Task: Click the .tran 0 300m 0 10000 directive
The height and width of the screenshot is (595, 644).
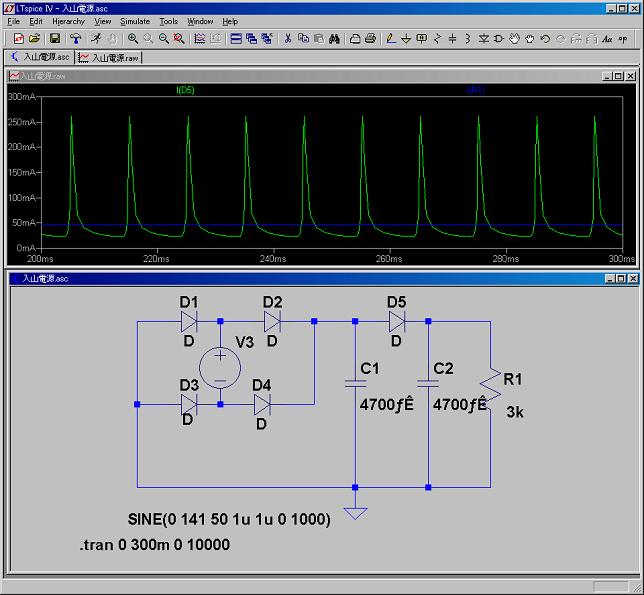Action: tap(155, 544)
